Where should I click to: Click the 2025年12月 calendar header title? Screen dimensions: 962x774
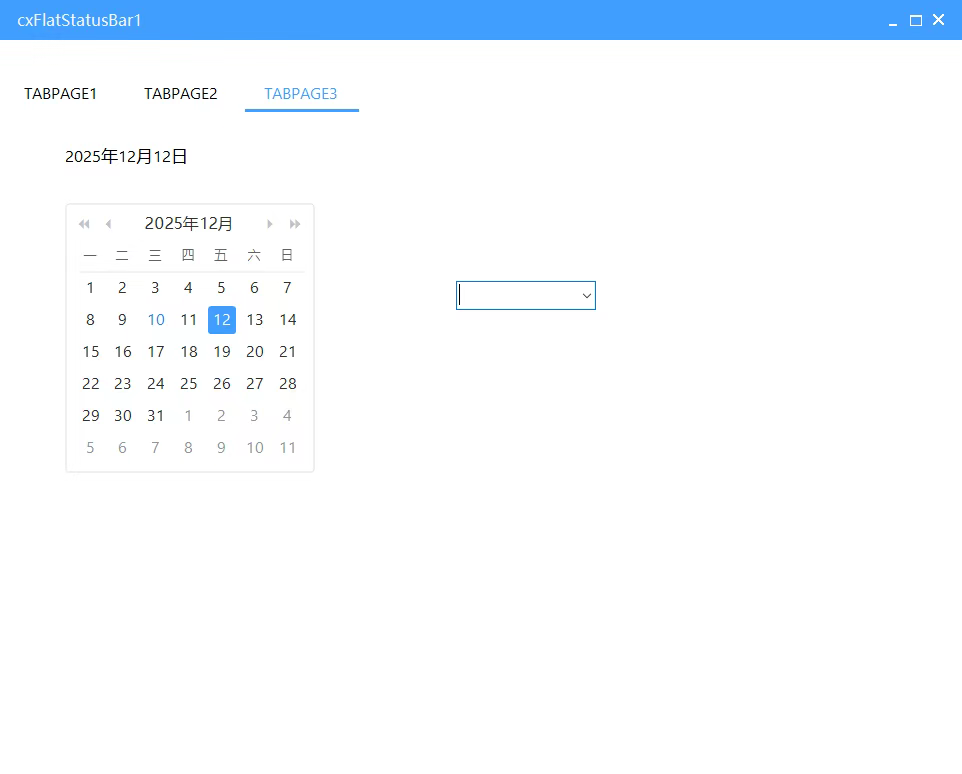tap(189, 224)
